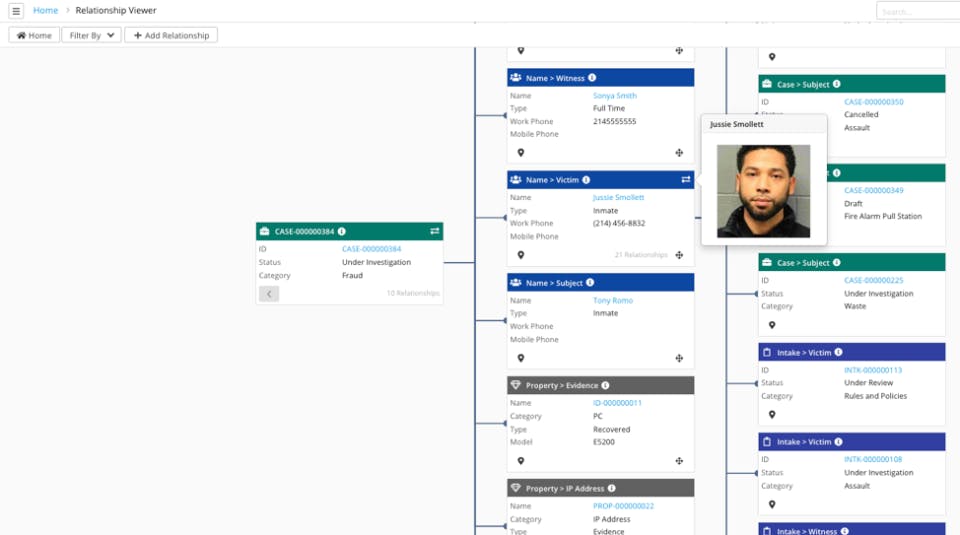Open the Tony Romo name link

[612, 301]
